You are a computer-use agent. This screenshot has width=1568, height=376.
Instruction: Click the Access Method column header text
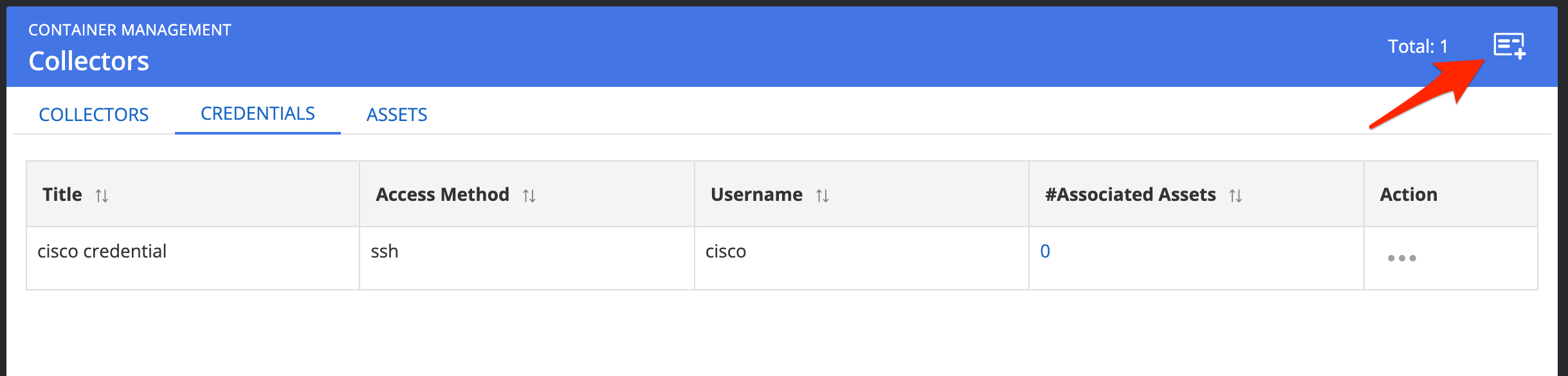(x=442, y=194)
